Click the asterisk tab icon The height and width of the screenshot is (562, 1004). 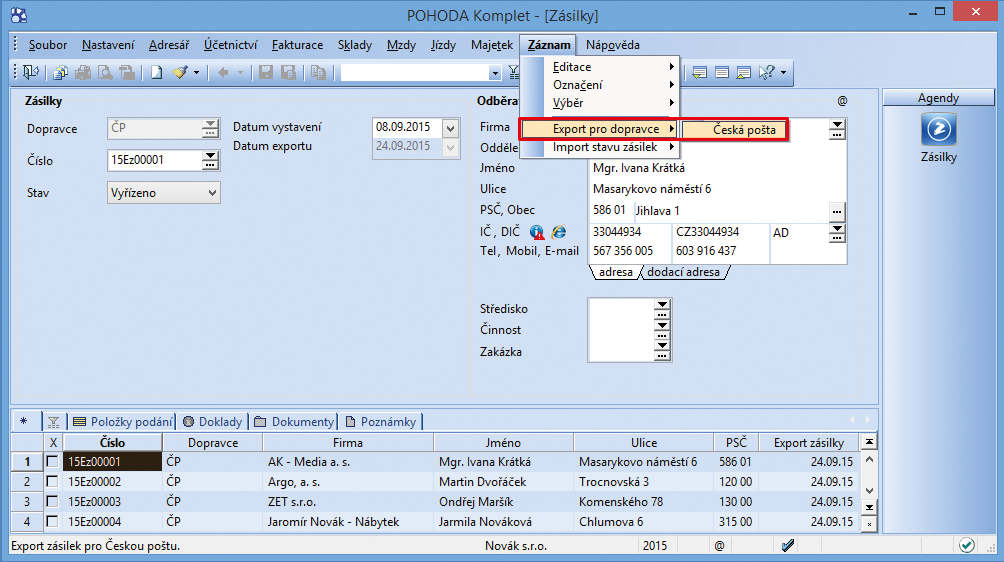pyautogui.click(x=24, y=421)
